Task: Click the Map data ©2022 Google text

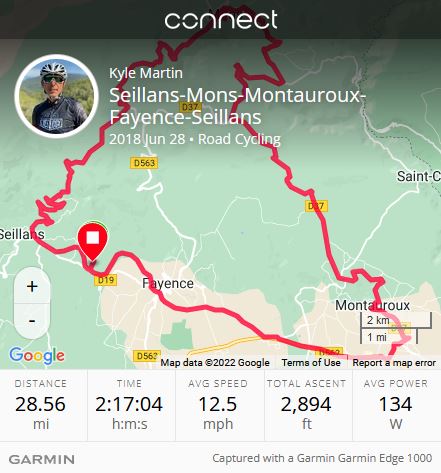Action: pos(215,363)
